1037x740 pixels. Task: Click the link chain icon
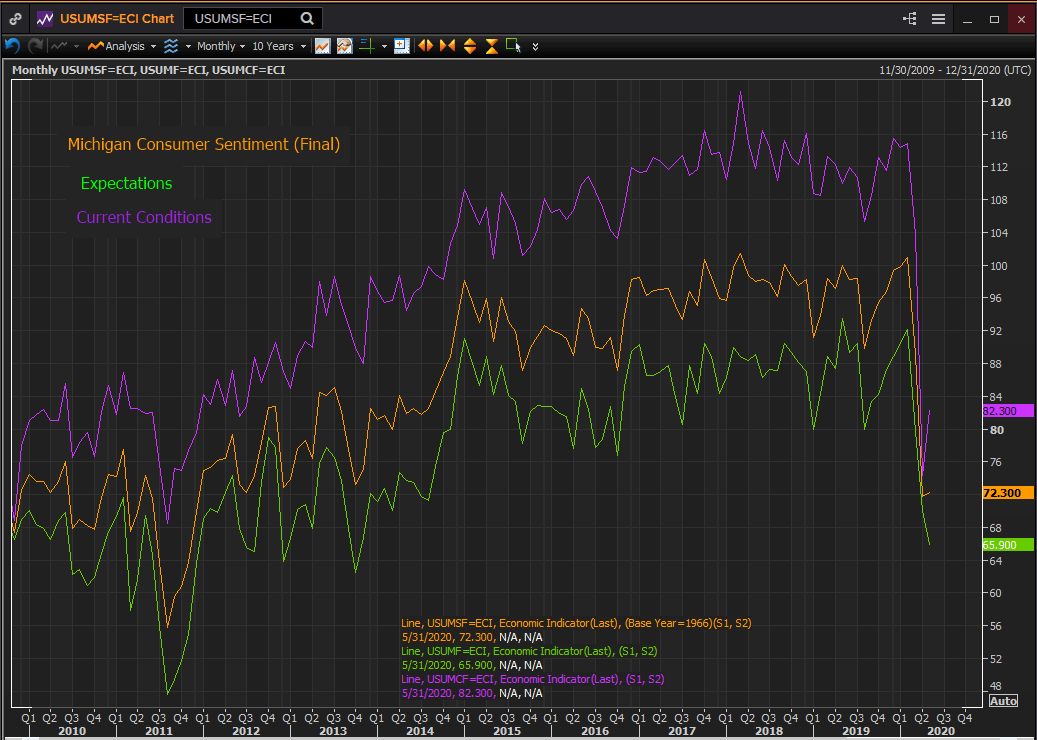tap(15, 18)
